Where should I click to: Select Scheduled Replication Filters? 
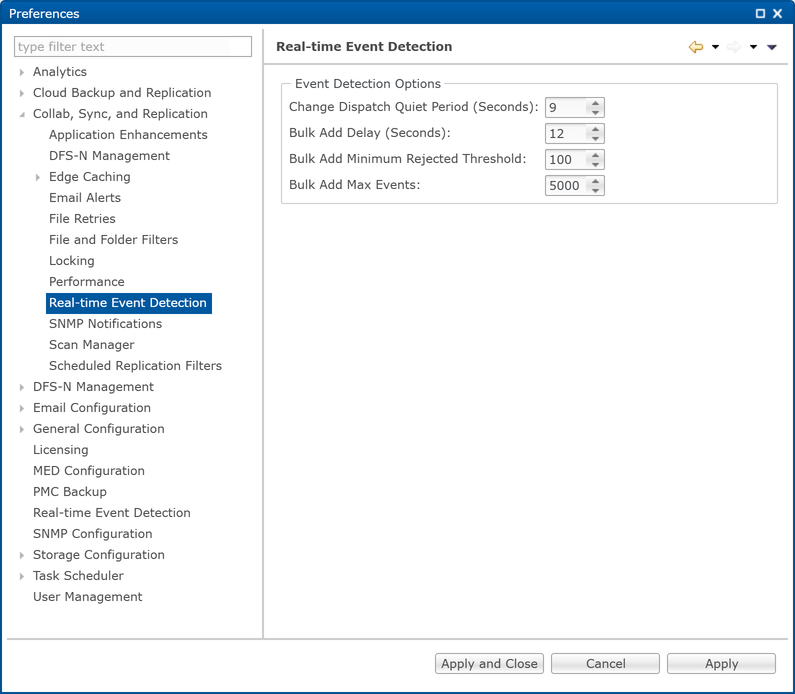click(135, 366)
